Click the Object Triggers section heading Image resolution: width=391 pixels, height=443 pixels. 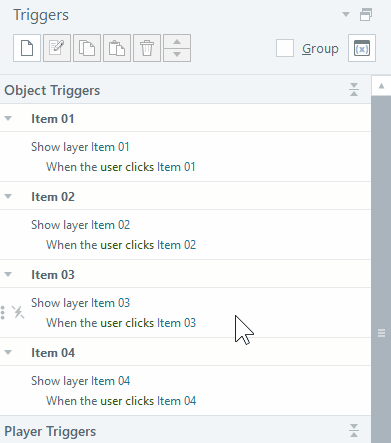pos(52,90)
